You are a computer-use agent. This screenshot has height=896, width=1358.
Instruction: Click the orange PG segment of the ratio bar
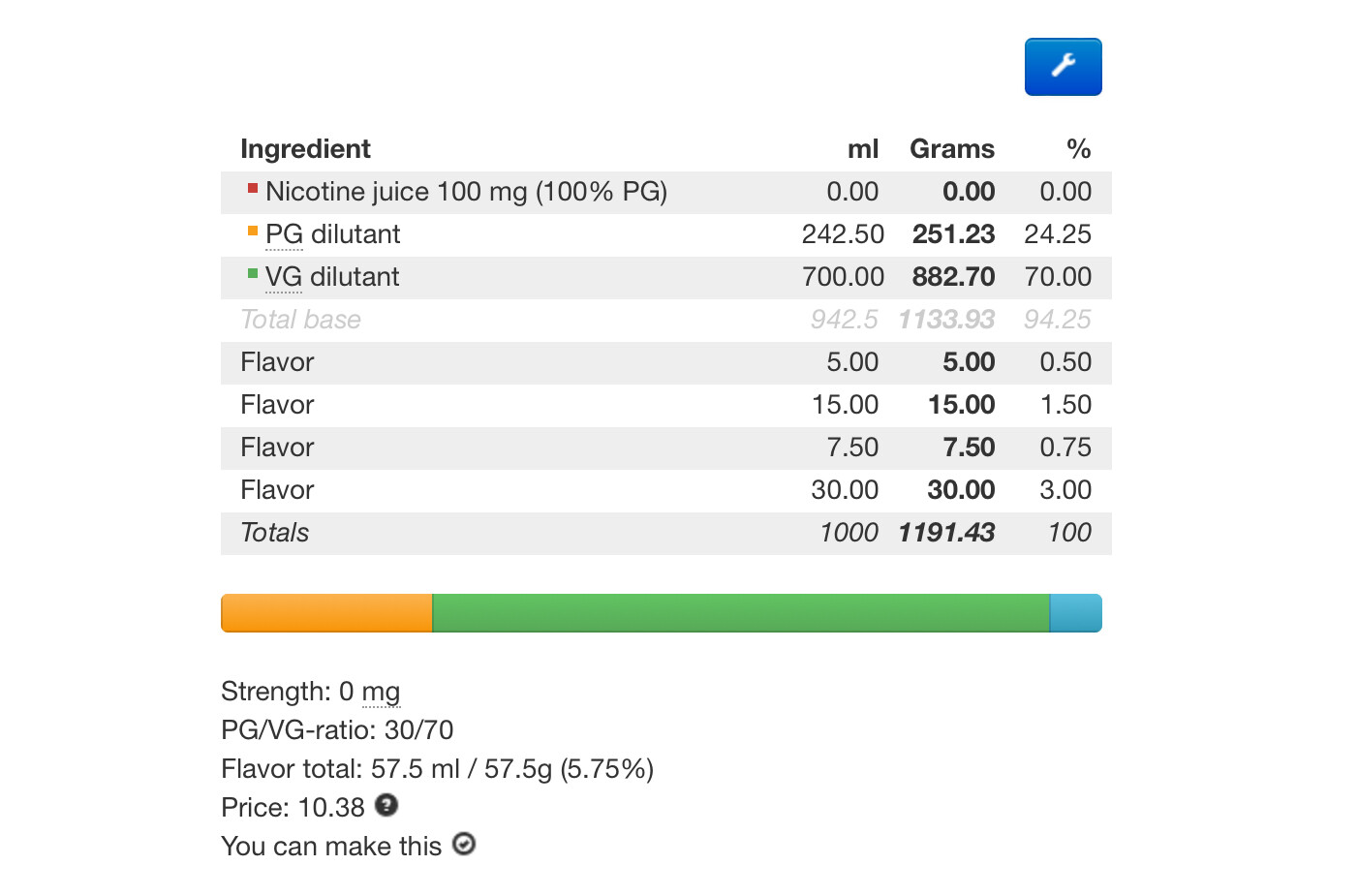coord(326,613)
